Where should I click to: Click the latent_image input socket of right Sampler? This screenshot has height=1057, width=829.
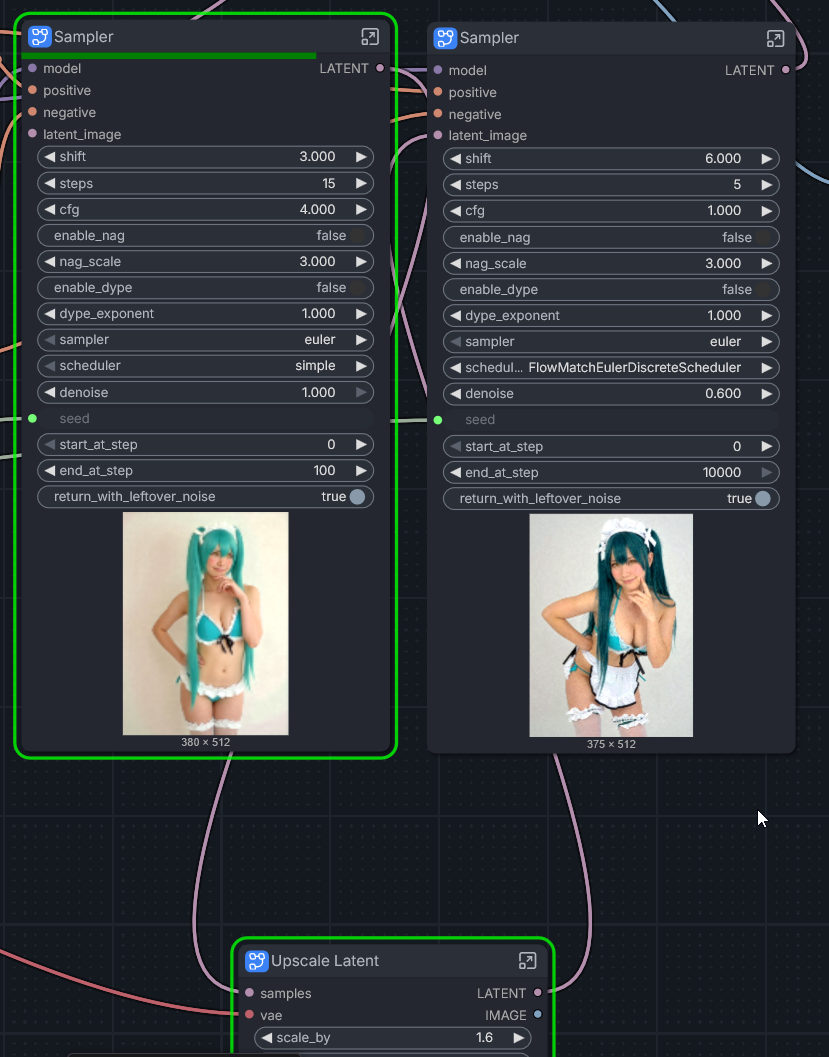[x=438, y=135]
